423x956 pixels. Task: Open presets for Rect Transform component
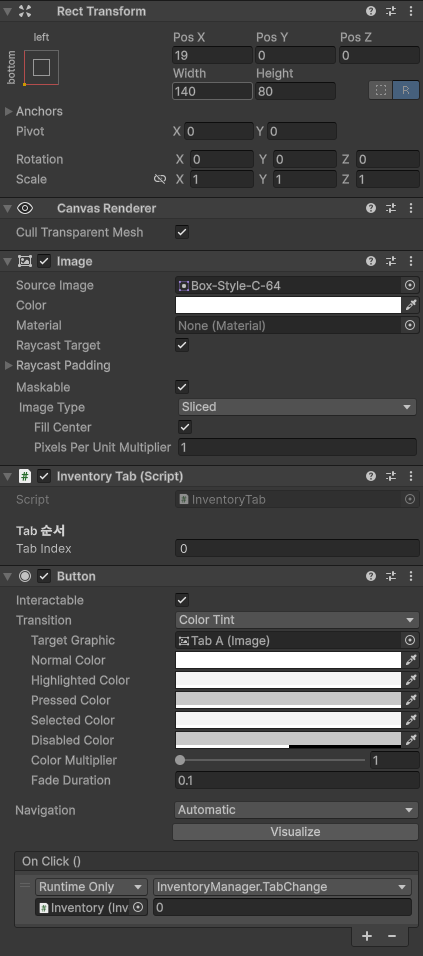(390, 11)
